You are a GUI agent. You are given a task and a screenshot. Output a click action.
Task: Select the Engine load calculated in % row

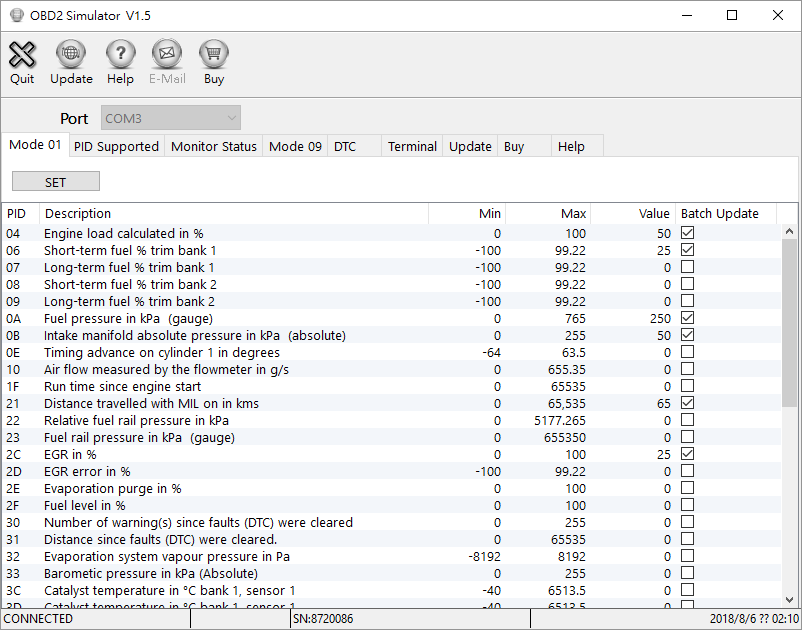click(x=392, y=233)
